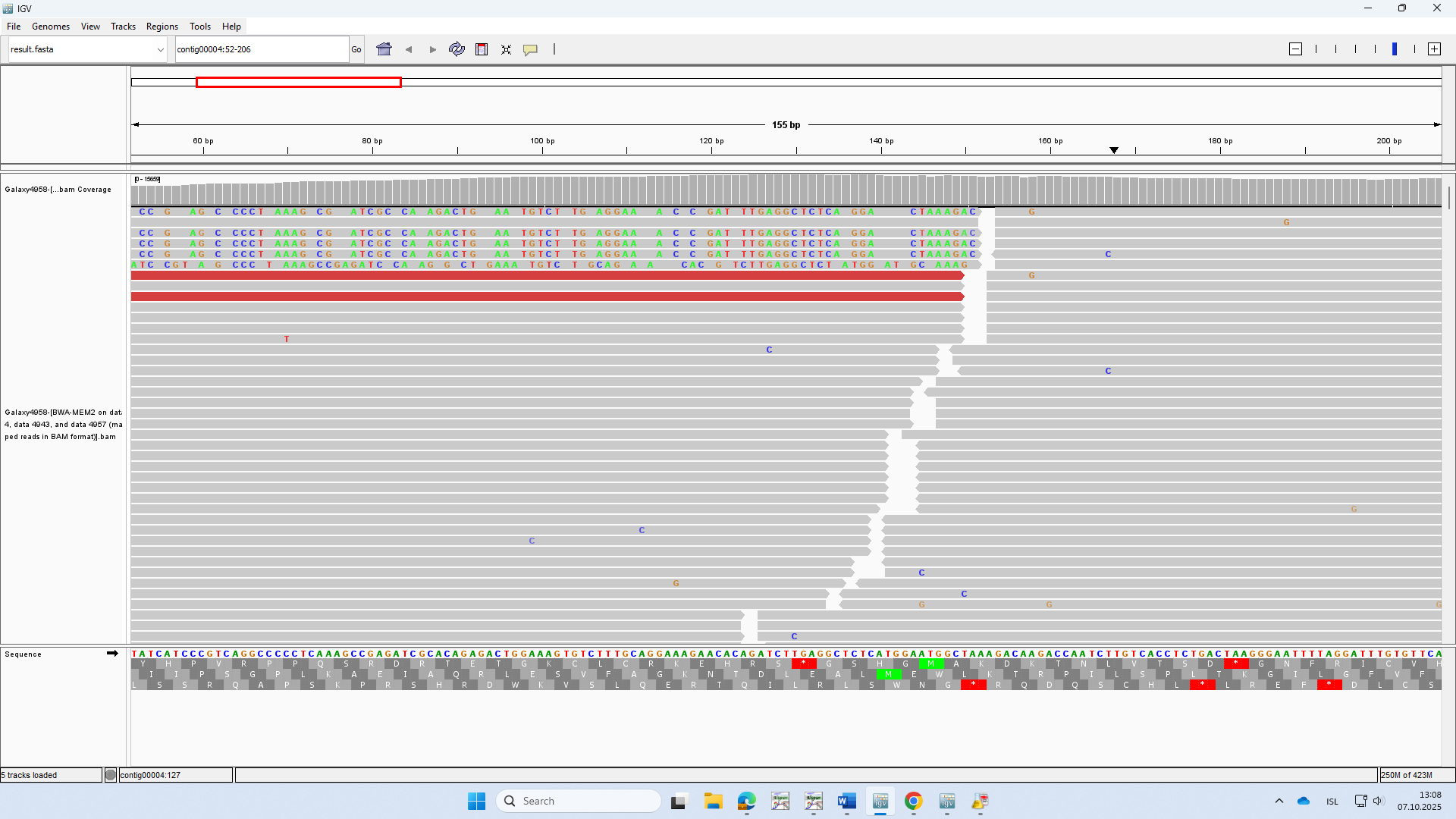
Task: Click the locus input field contig00004:52-206
Action: point(261,49)
